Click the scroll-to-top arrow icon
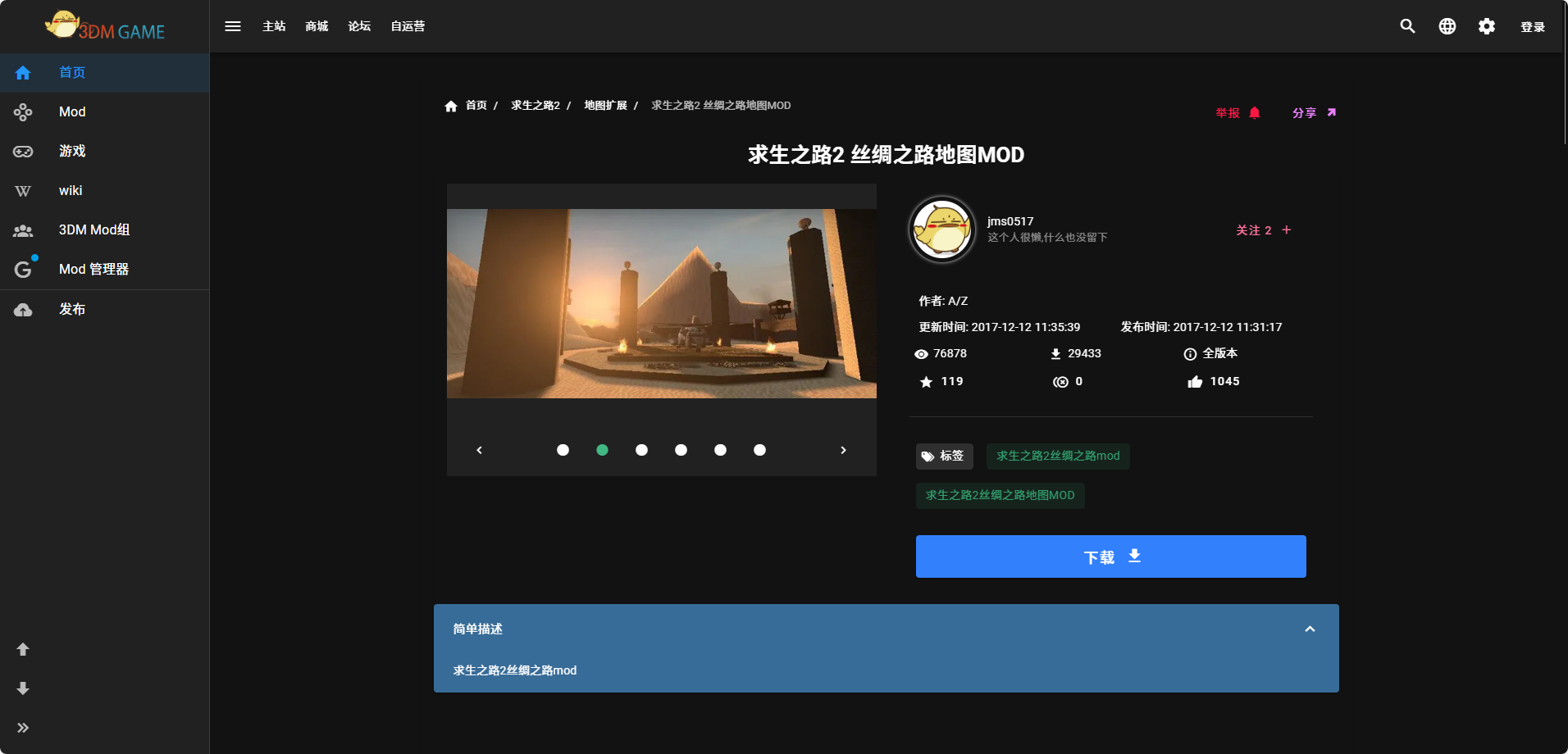The height and width of the screenshot is (754, 1568). (x=23, y=649)
